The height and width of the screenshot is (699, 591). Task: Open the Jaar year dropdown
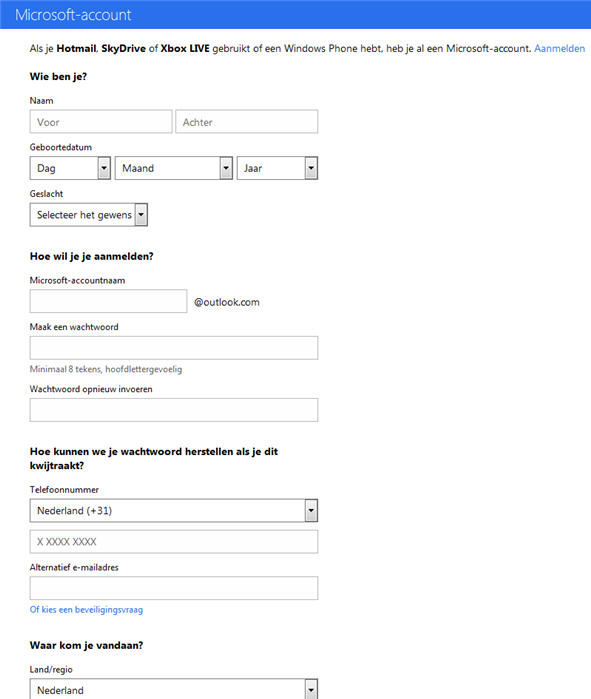pyautogui.click(x=277, y=168)
